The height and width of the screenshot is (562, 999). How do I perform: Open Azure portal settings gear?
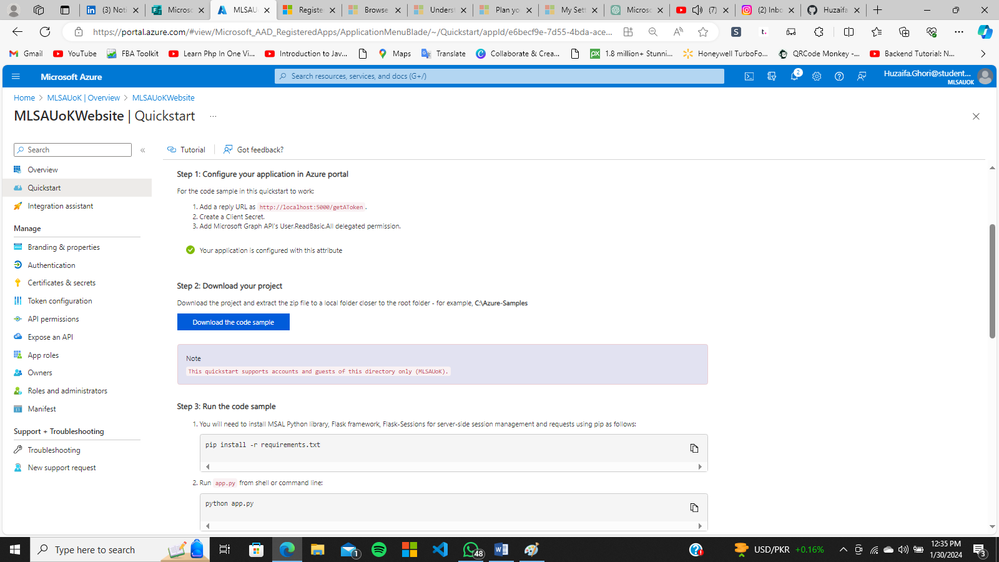[x=817, y=76]
